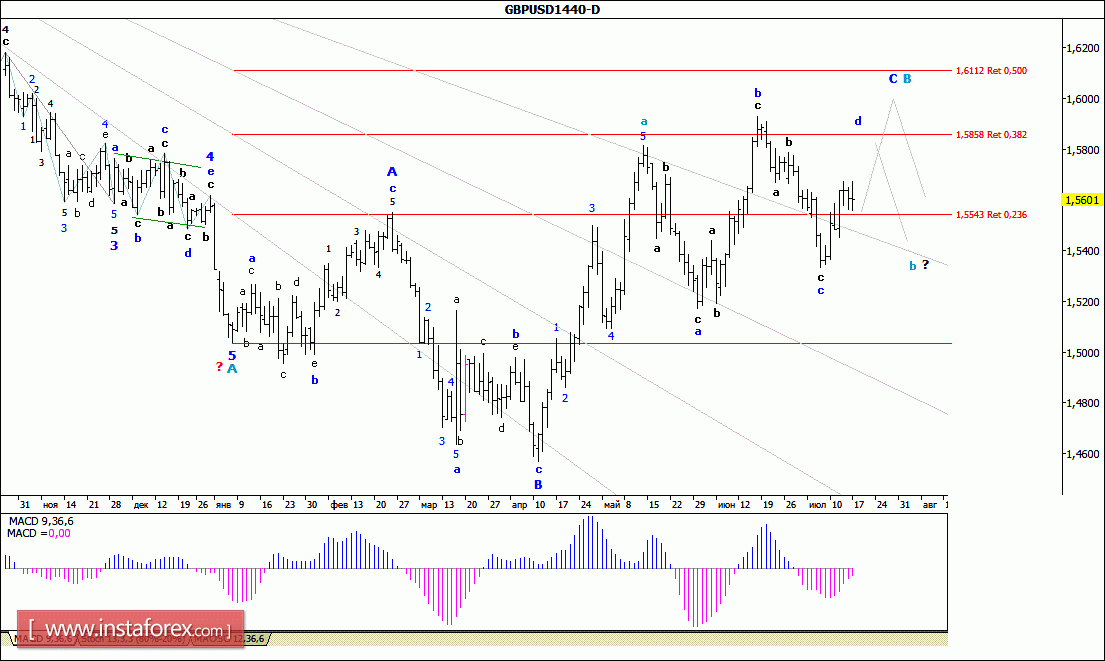Click the 1,5200 price axis label
The image size is (1105, 661).
1083,302
